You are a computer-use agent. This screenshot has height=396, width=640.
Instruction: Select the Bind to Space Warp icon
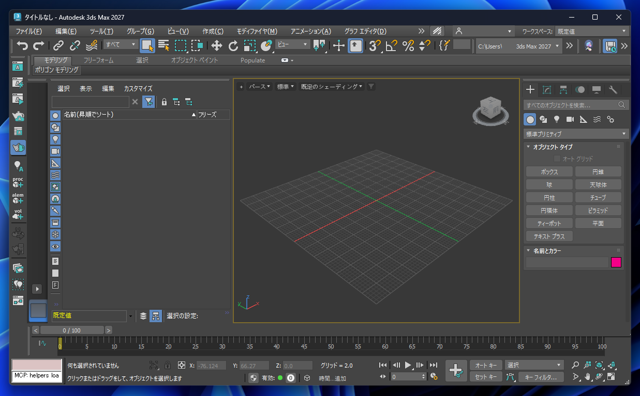tap(91, 45)
